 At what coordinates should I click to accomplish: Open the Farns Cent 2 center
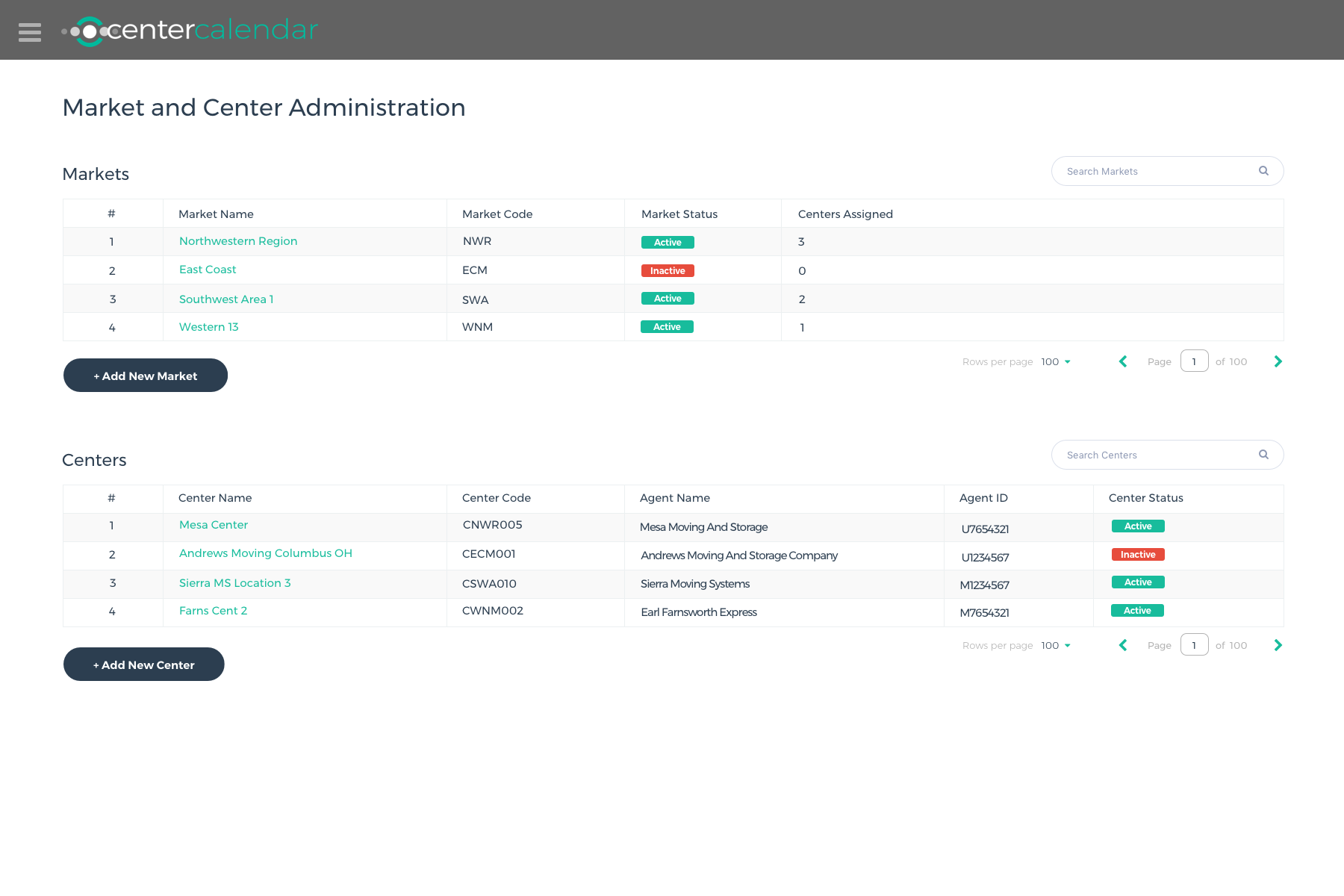point(214,611)
